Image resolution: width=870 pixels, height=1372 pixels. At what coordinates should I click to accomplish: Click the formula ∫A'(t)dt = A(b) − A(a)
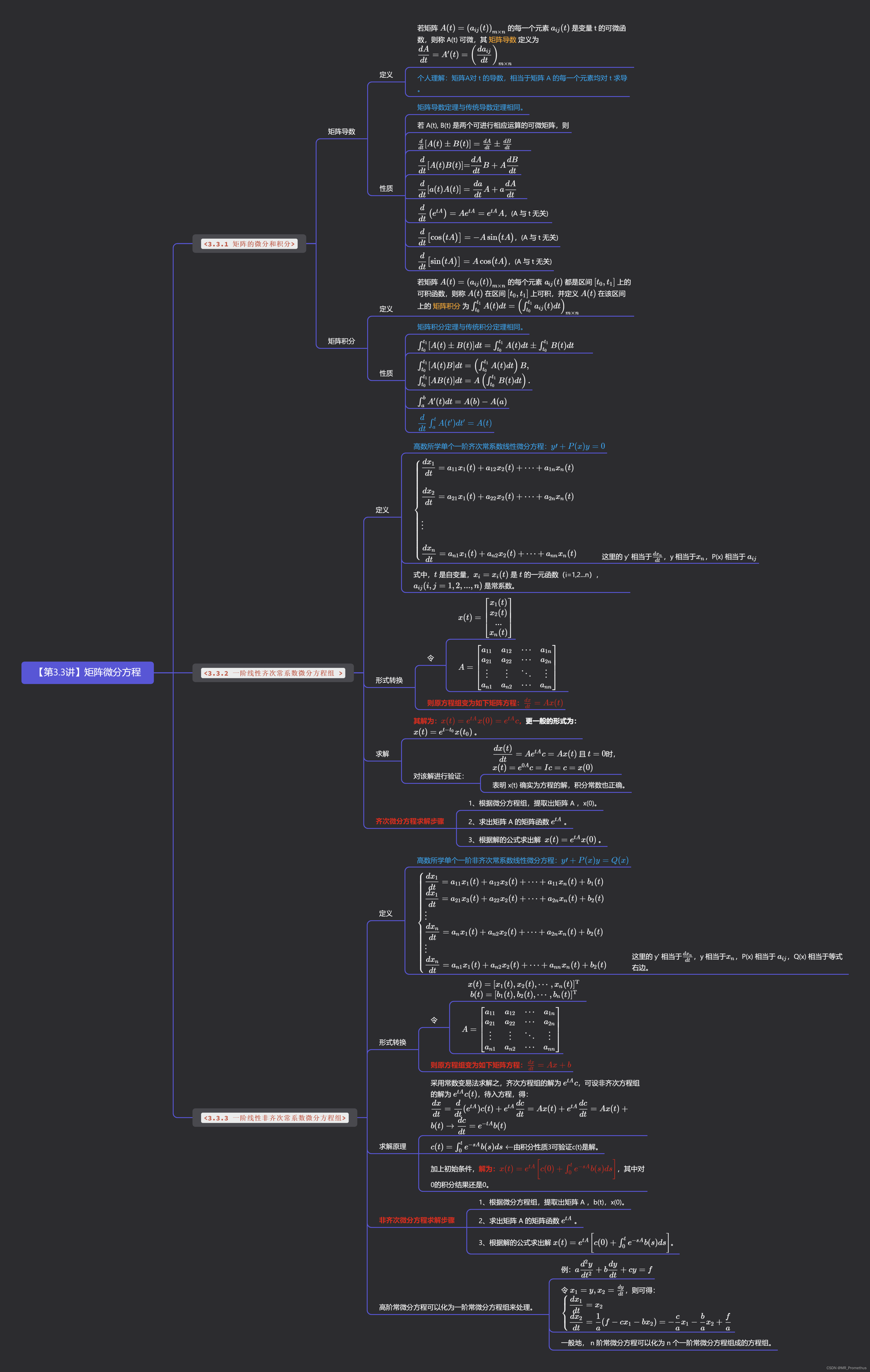(462, 402)
